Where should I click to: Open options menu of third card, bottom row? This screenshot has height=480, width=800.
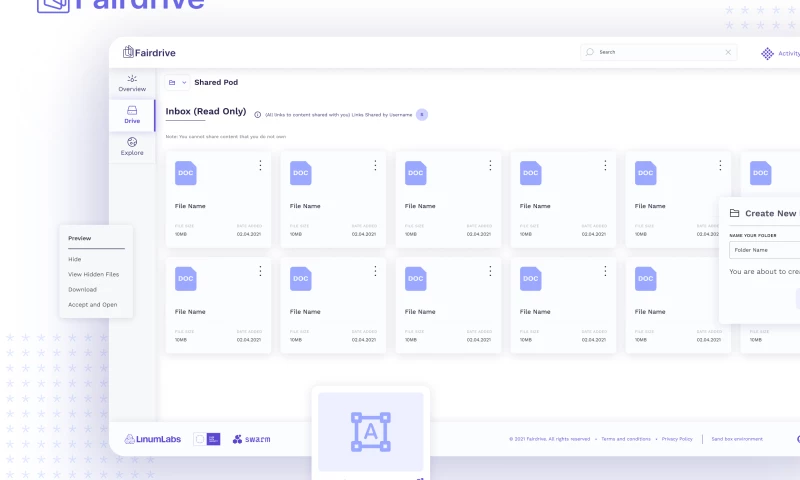click(490, 271)
